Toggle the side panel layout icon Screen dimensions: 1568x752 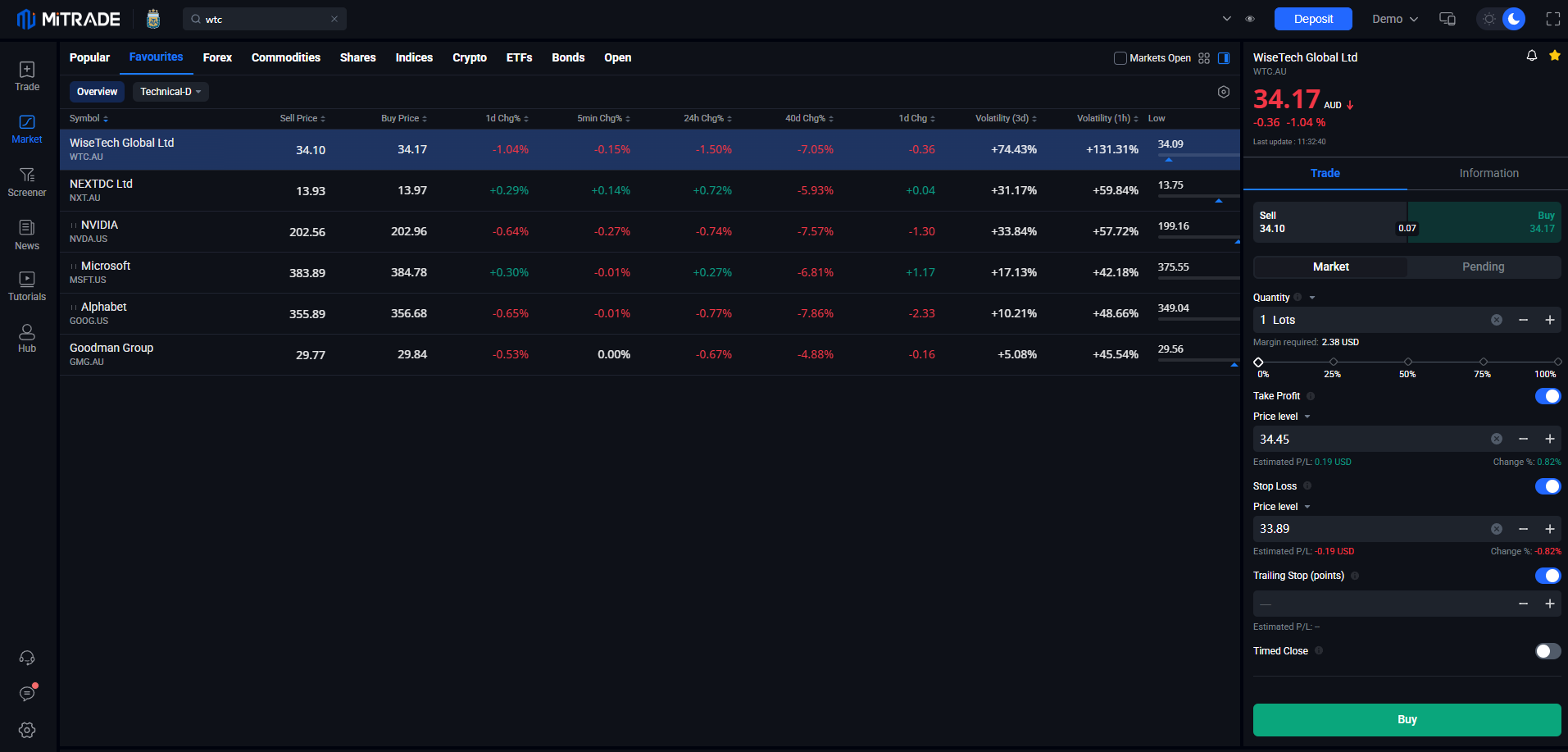[x=1224, y=58]
